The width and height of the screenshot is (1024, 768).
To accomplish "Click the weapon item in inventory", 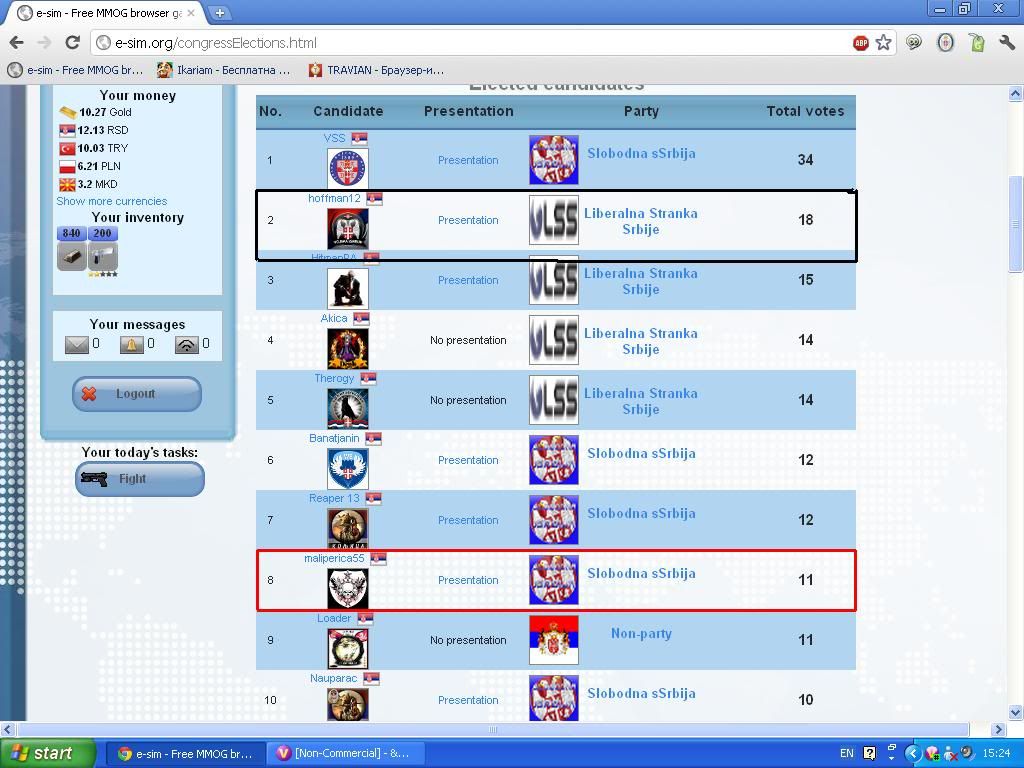I will pyautogui.click(x=103, y=257).
